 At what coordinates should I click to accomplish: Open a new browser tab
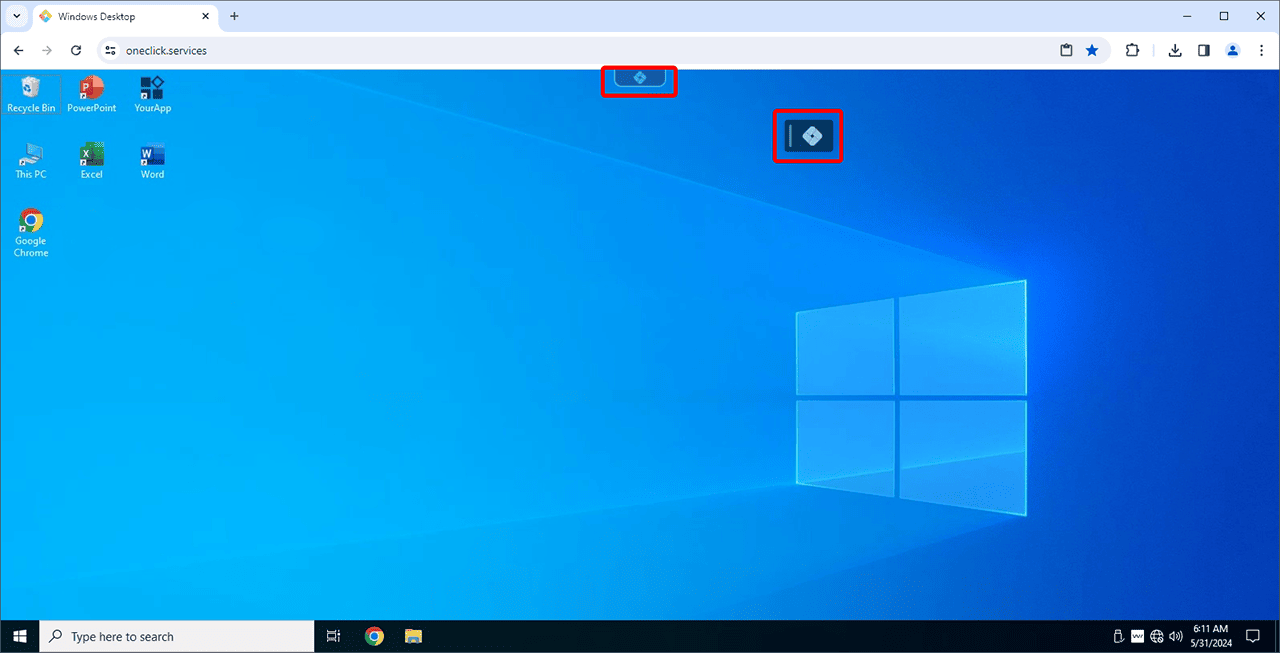coord(234,16)
